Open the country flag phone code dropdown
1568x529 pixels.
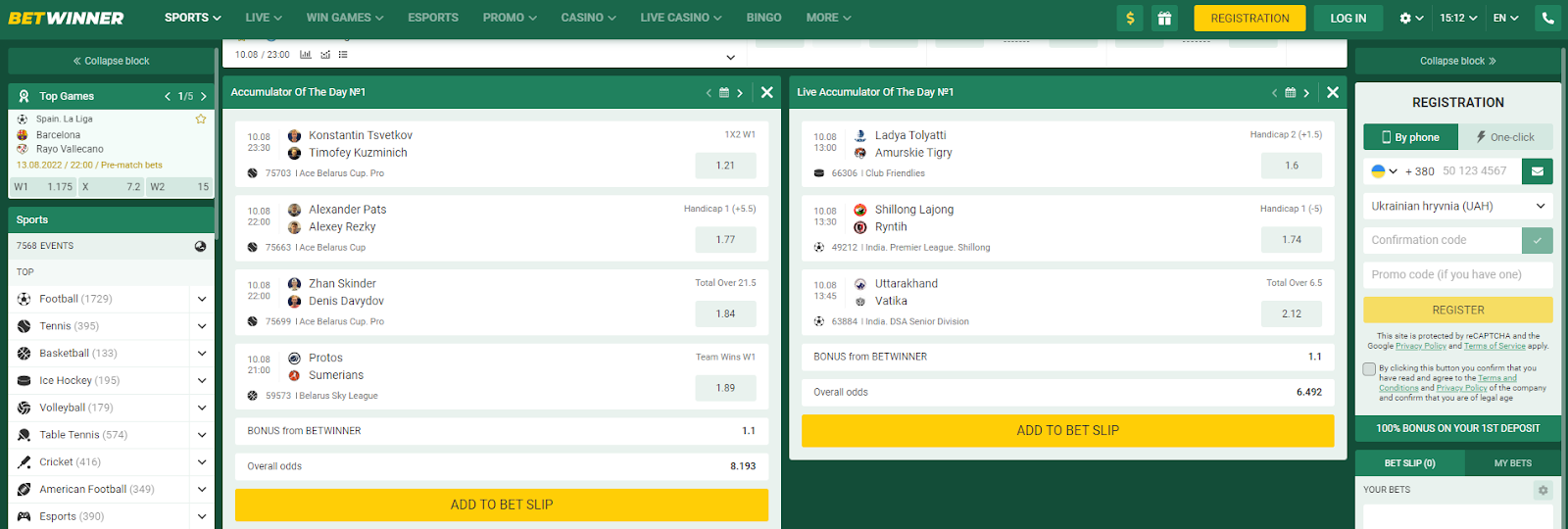click(x=1384, y=170)
